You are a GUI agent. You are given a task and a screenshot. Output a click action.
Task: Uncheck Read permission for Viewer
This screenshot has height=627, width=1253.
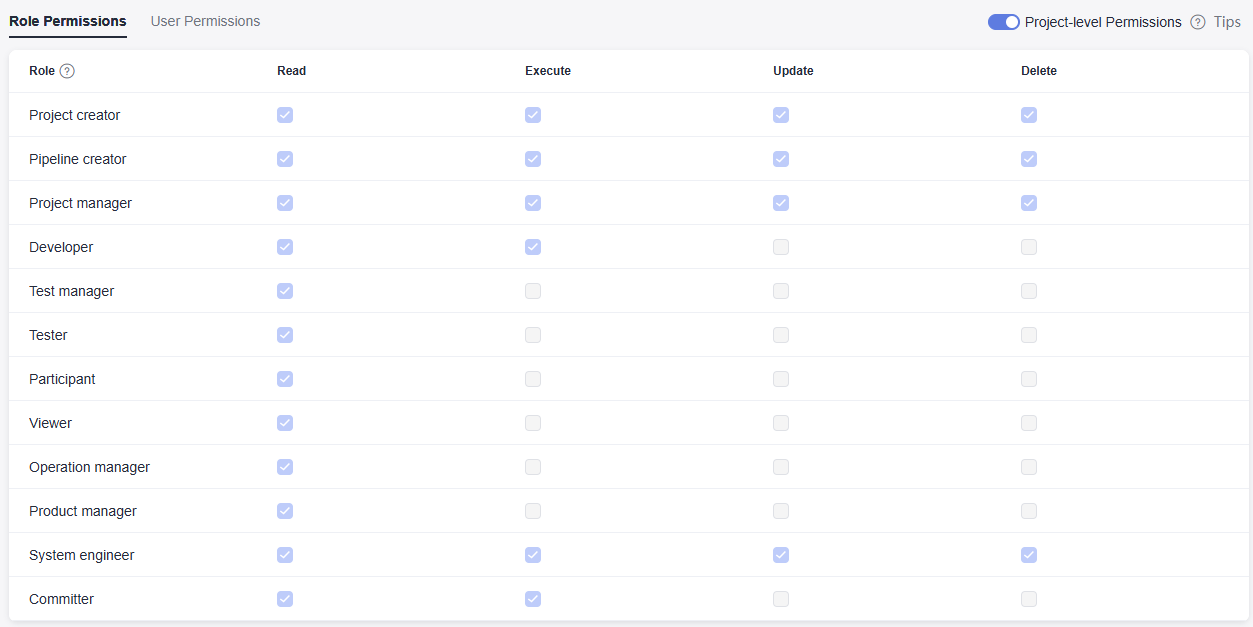[285, 423]
